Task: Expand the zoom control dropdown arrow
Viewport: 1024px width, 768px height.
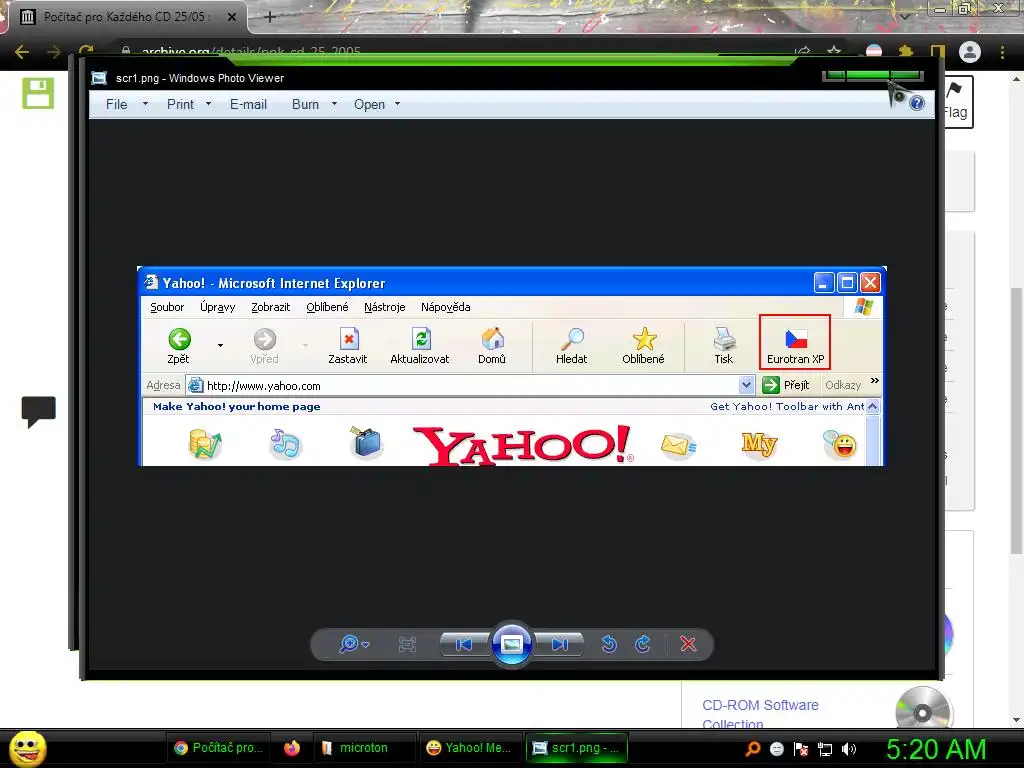Action: pyautogui.click(x=365, y=645)
